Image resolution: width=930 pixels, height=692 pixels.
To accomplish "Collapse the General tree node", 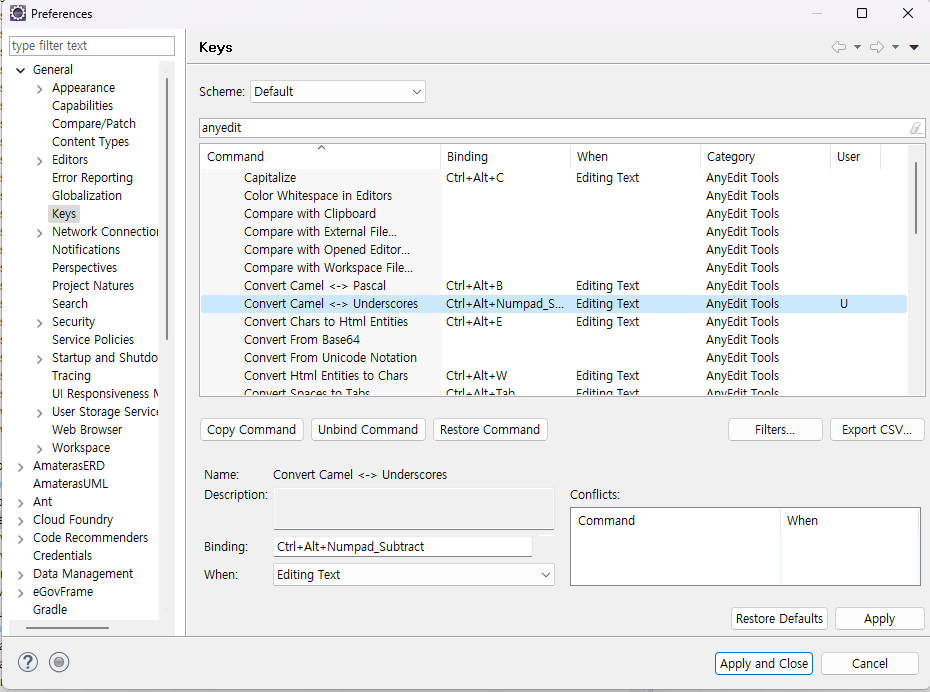I will pyautogui.click(x=20, y=70).
